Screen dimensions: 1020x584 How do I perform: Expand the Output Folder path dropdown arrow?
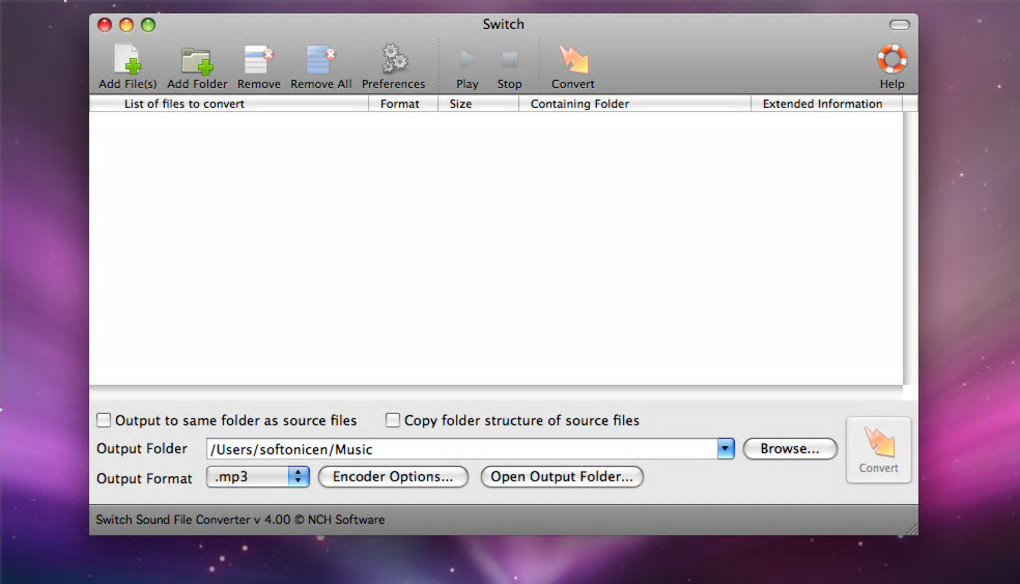click(725, 449)
